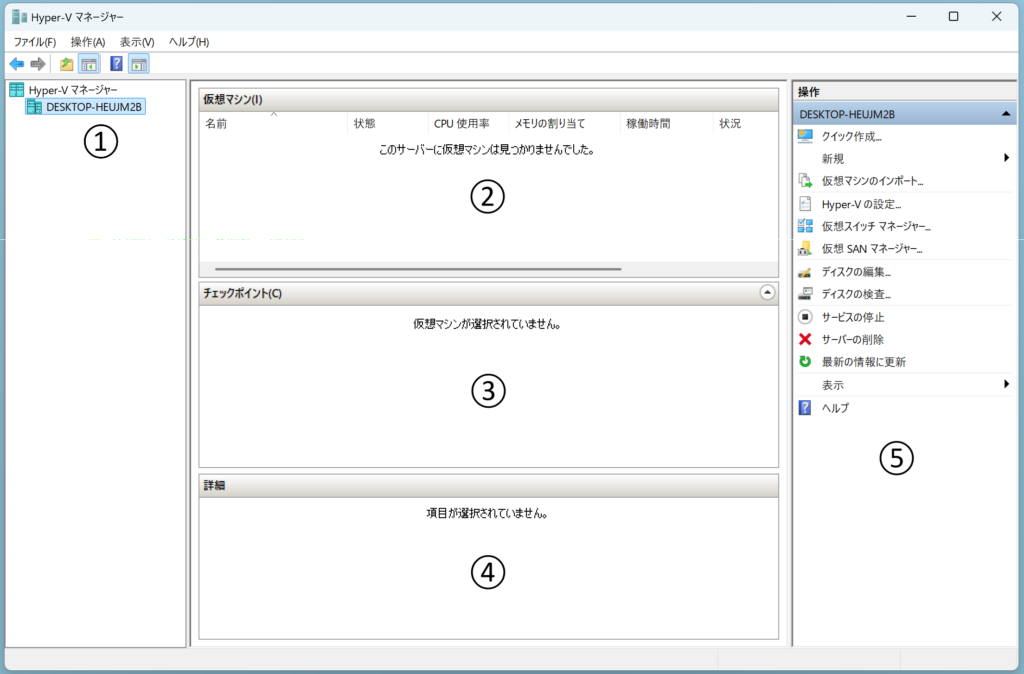Click サービスの停止 in Actions pane
Image resolution: width=1024 pixels, height=674 pixels.
click(x=852, y=317)
